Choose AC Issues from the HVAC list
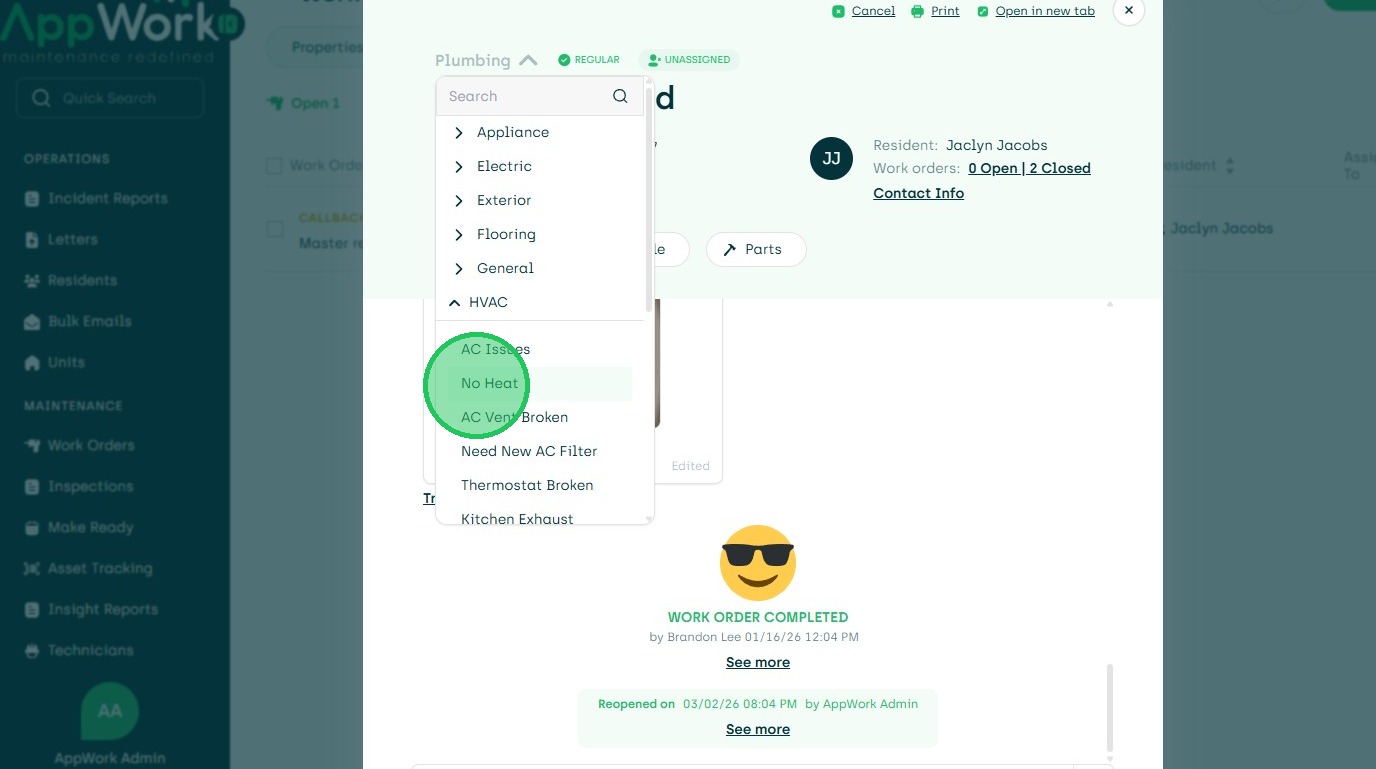 (496, 349)
